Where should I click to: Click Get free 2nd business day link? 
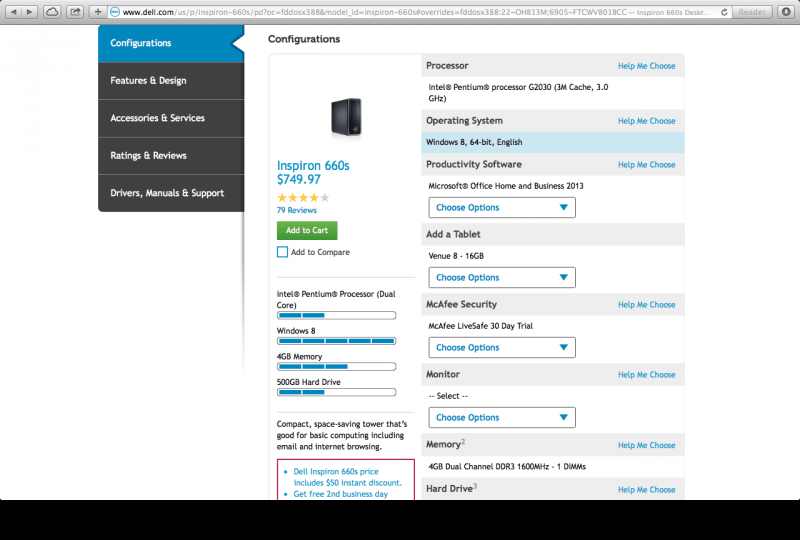coord(340,494)
